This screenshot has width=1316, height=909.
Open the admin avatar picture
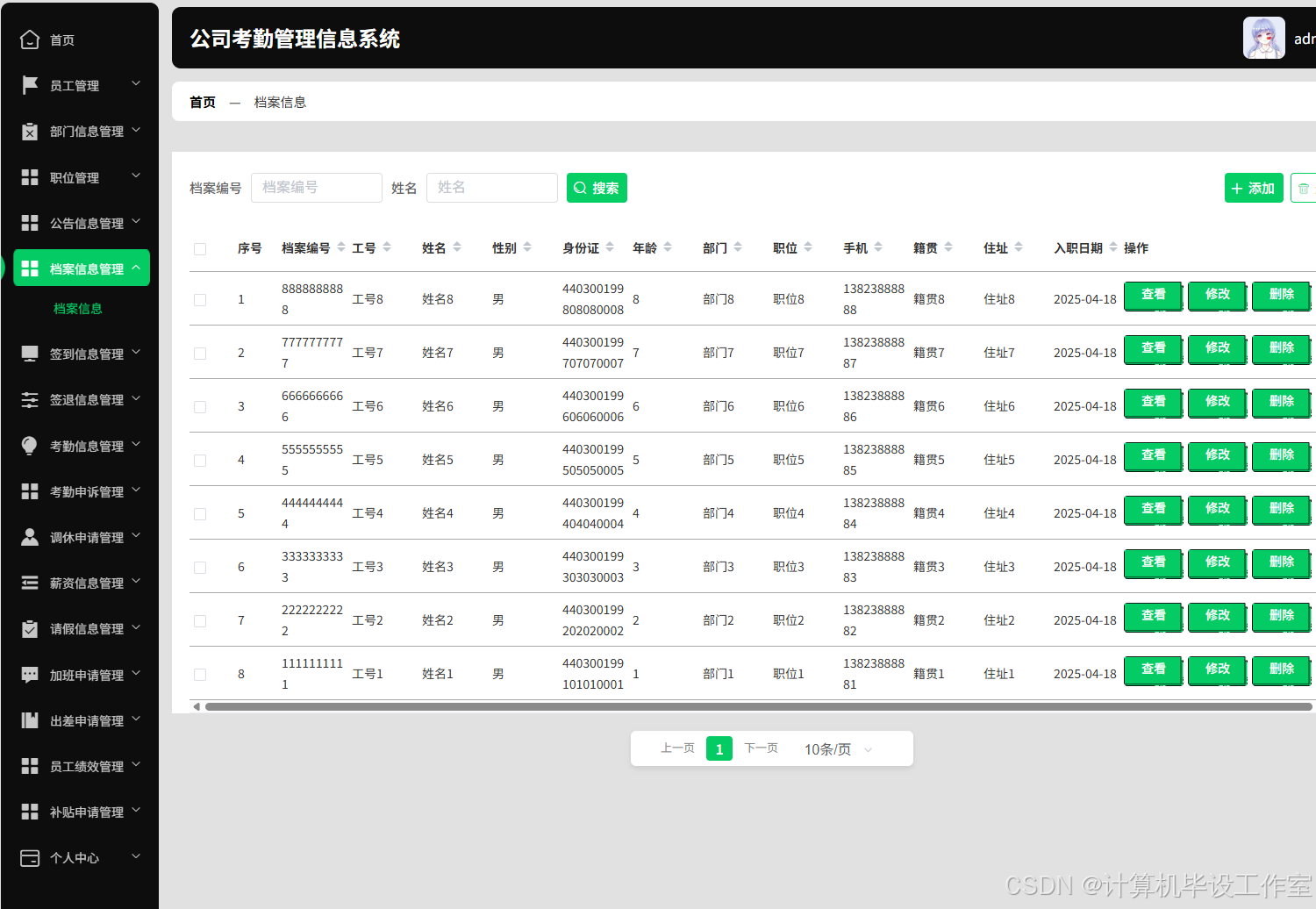coord(1264,38)
